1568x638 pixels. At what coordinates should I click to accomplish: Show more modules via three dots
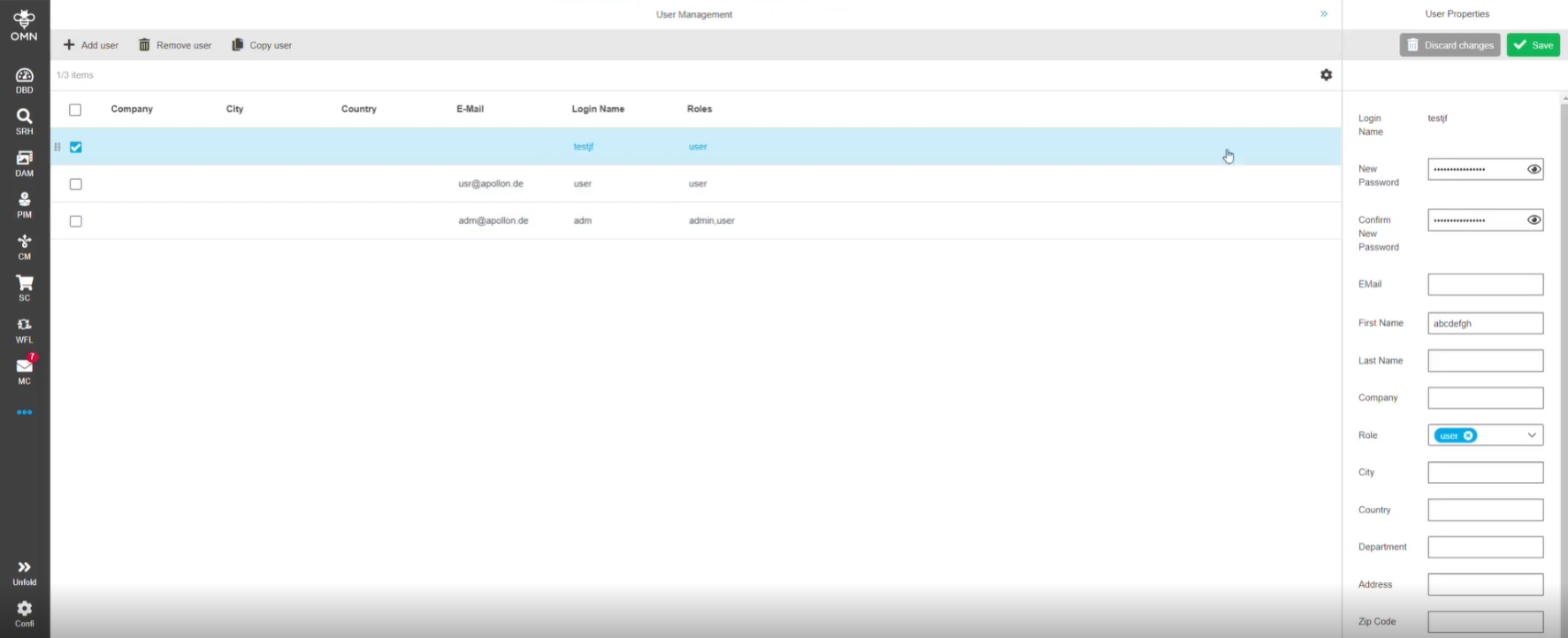point(24,412)
